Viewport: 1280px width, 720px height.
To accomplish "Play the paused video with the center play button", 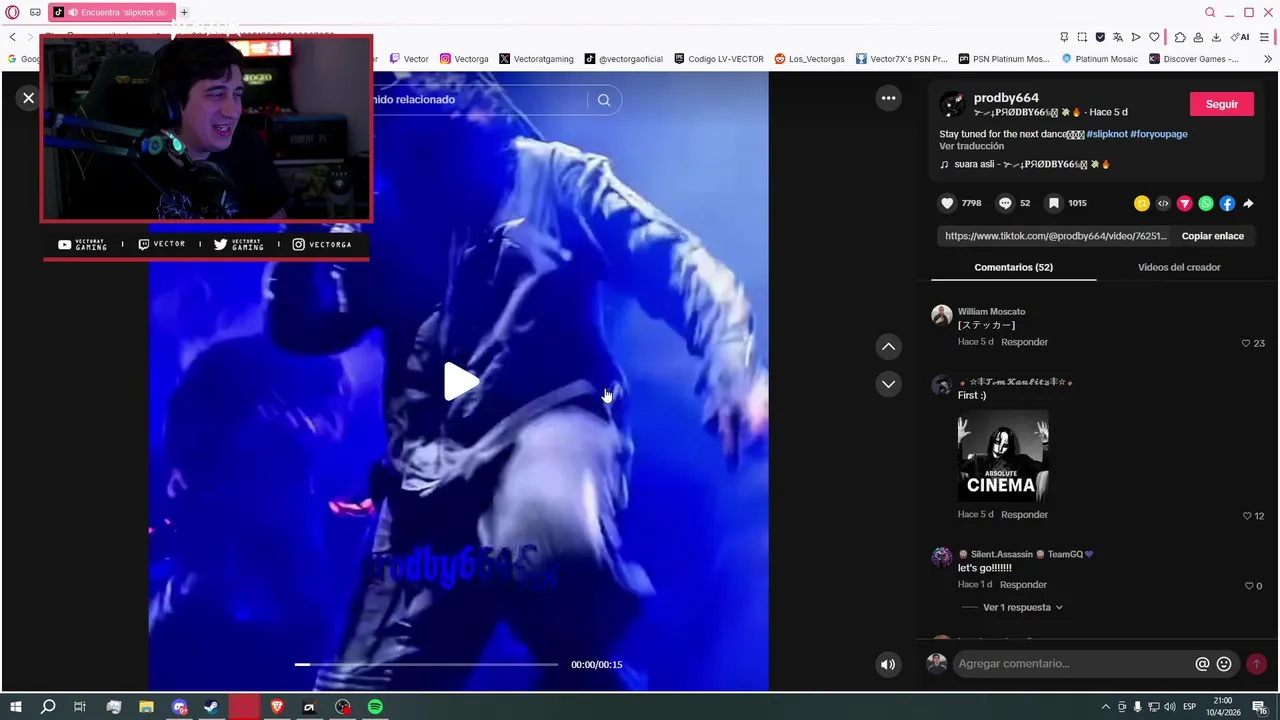I will [x=460, y=382].
